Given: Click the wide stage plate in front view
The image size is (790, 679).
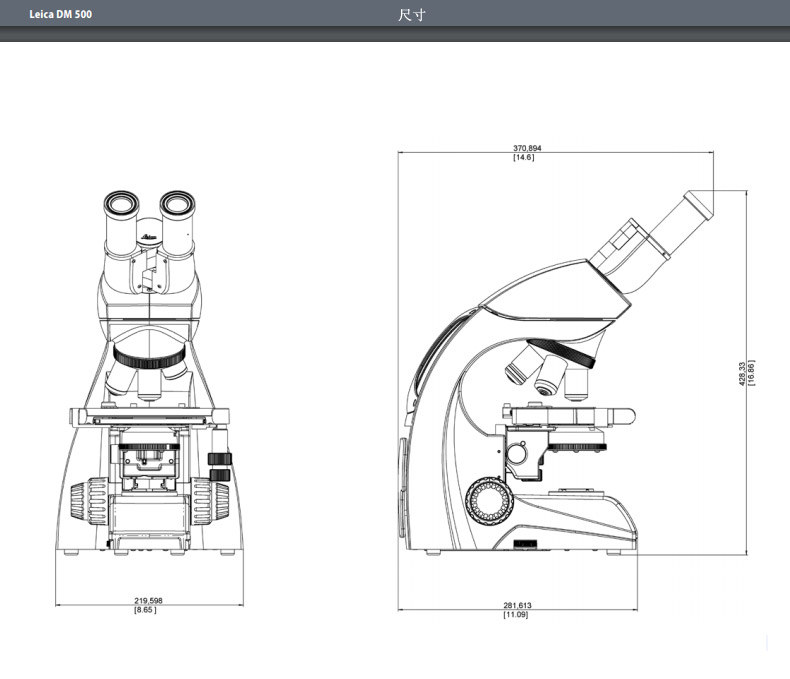Looking at the screenshot, I should pos(149,415).
